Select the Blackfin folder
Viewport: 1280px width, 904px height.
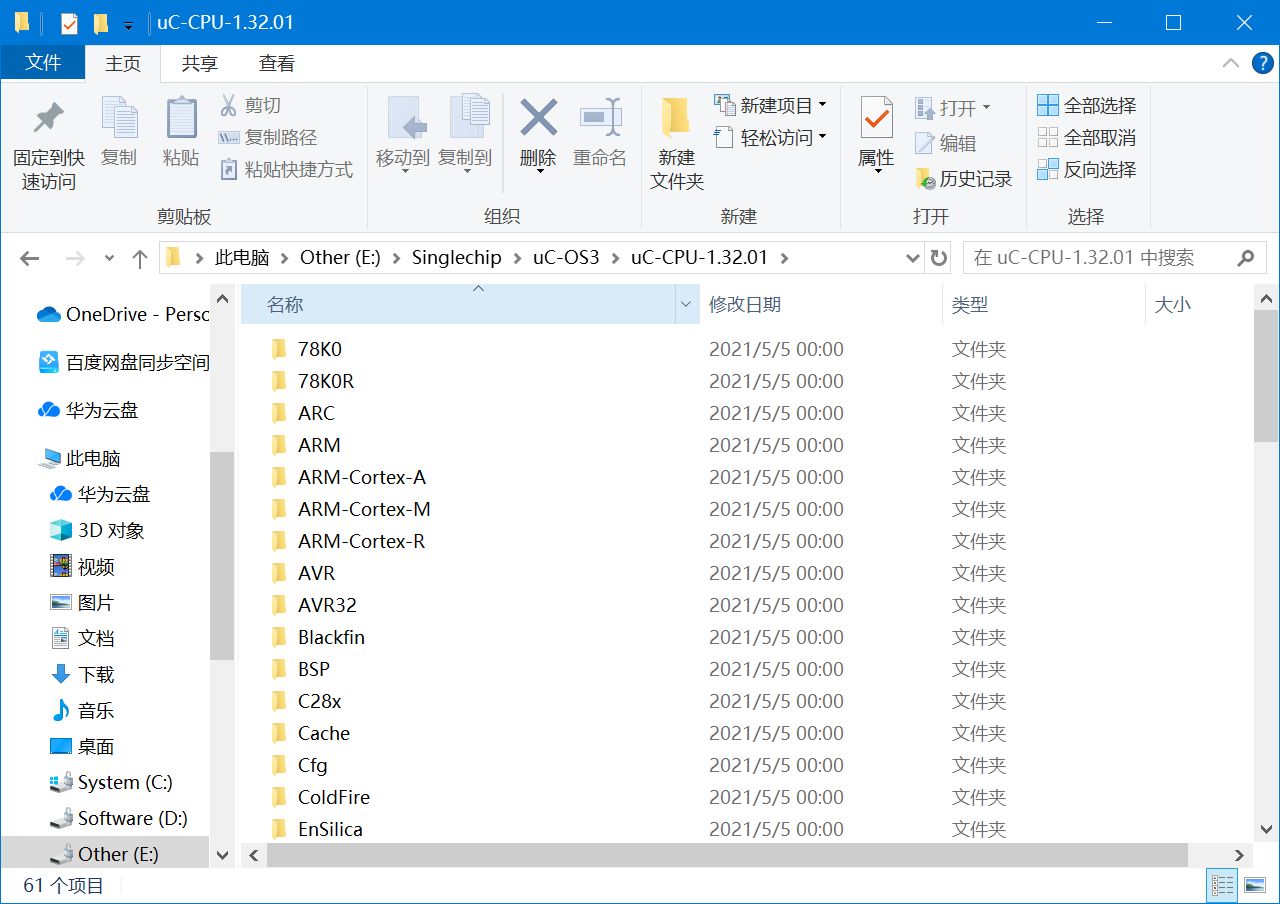(331, 637)
